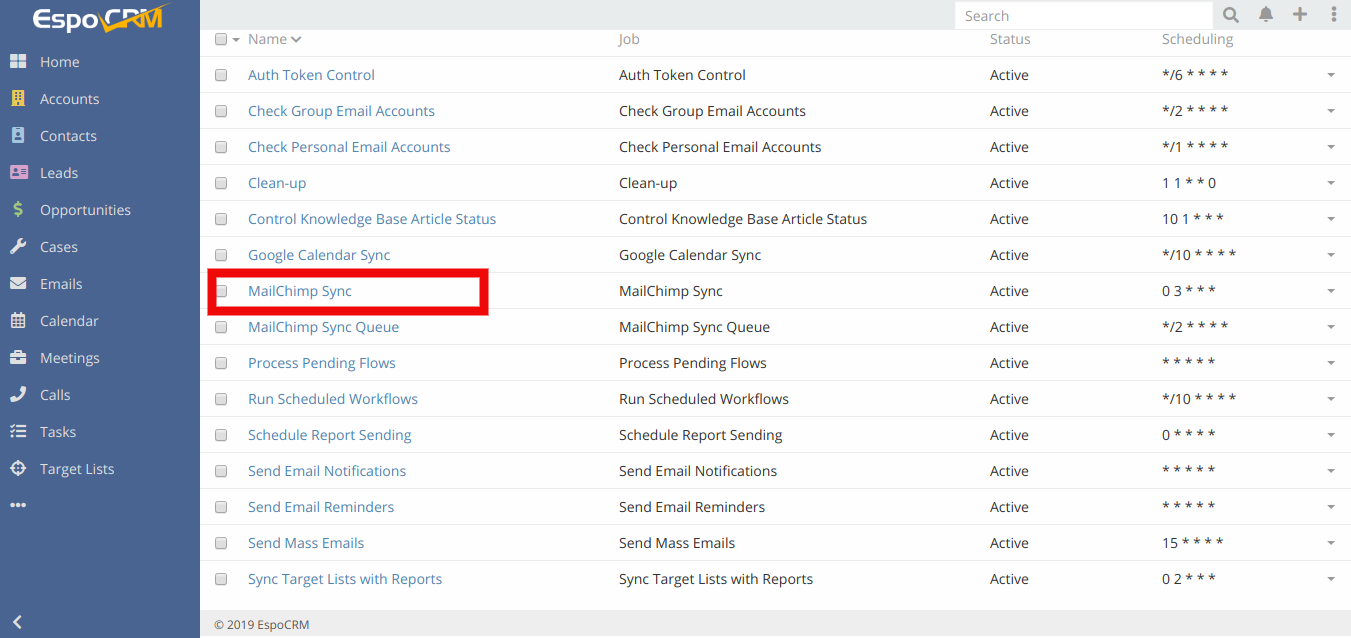The height and width of the screenshot is (638, 1351).
Task: Open Target Lists from the sidebar
Action: pyautogui.click(x=77, y=469)
